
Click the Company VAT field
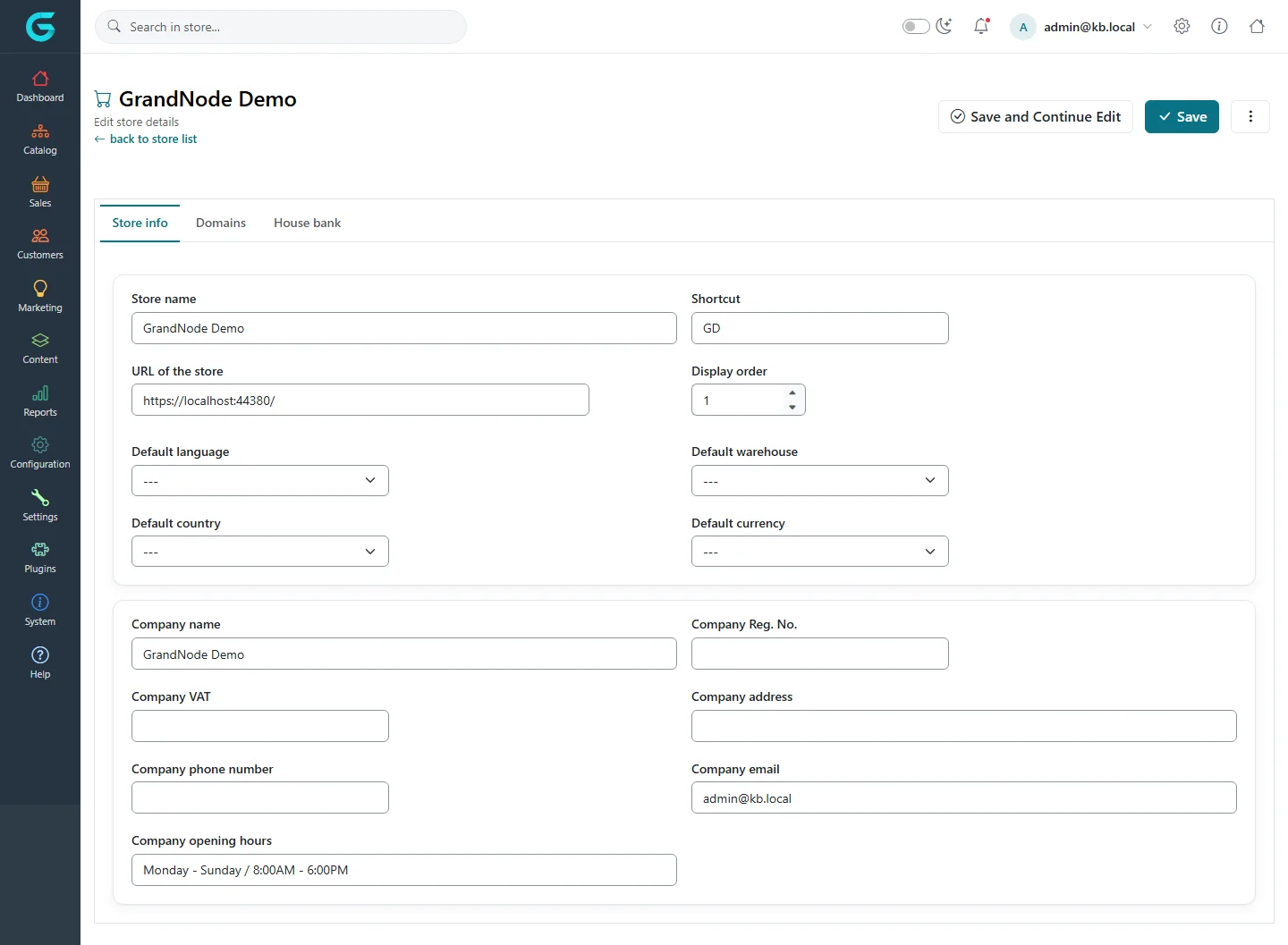click(x=260, y=726)
